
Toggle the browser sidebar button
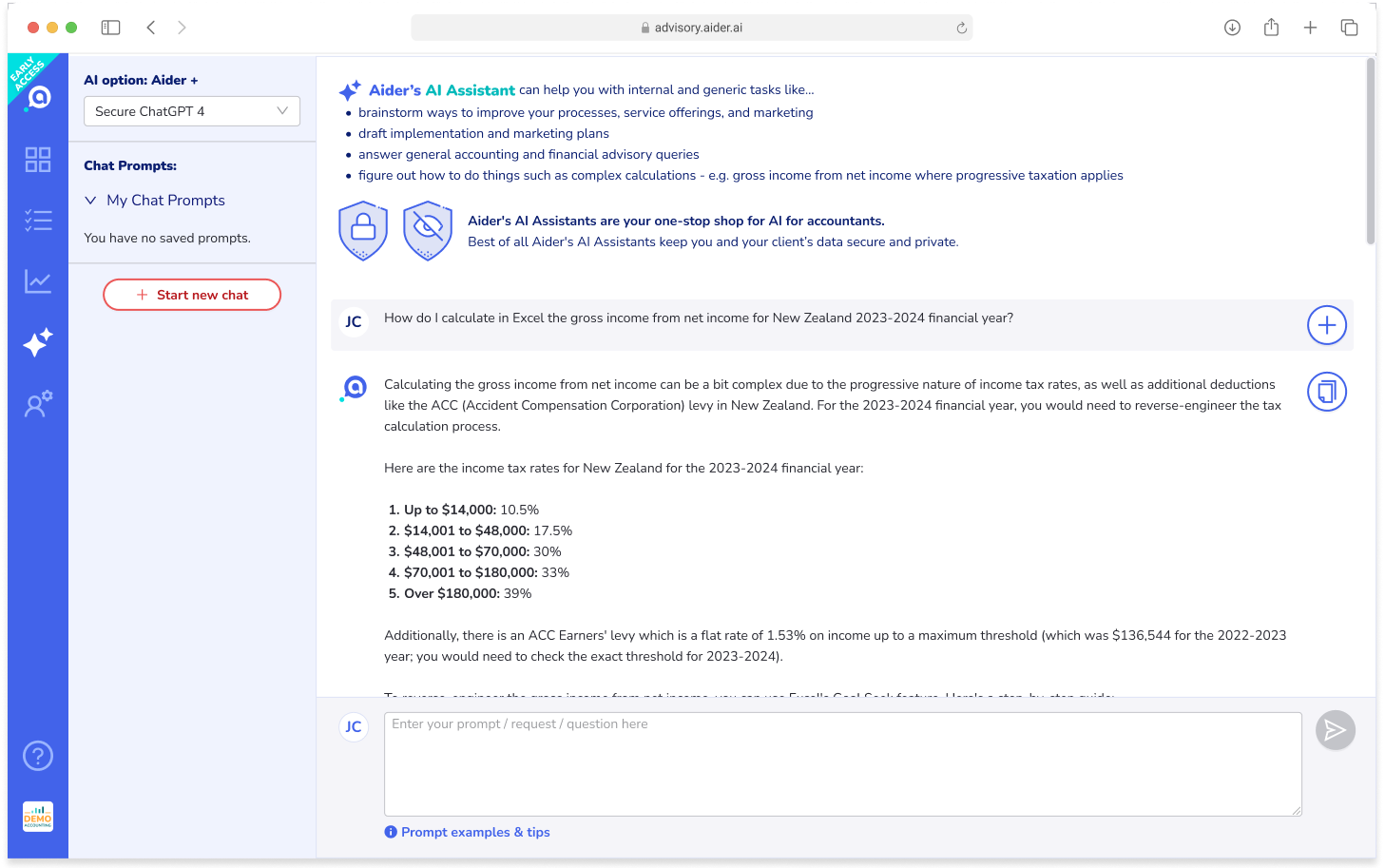(111, 28)
